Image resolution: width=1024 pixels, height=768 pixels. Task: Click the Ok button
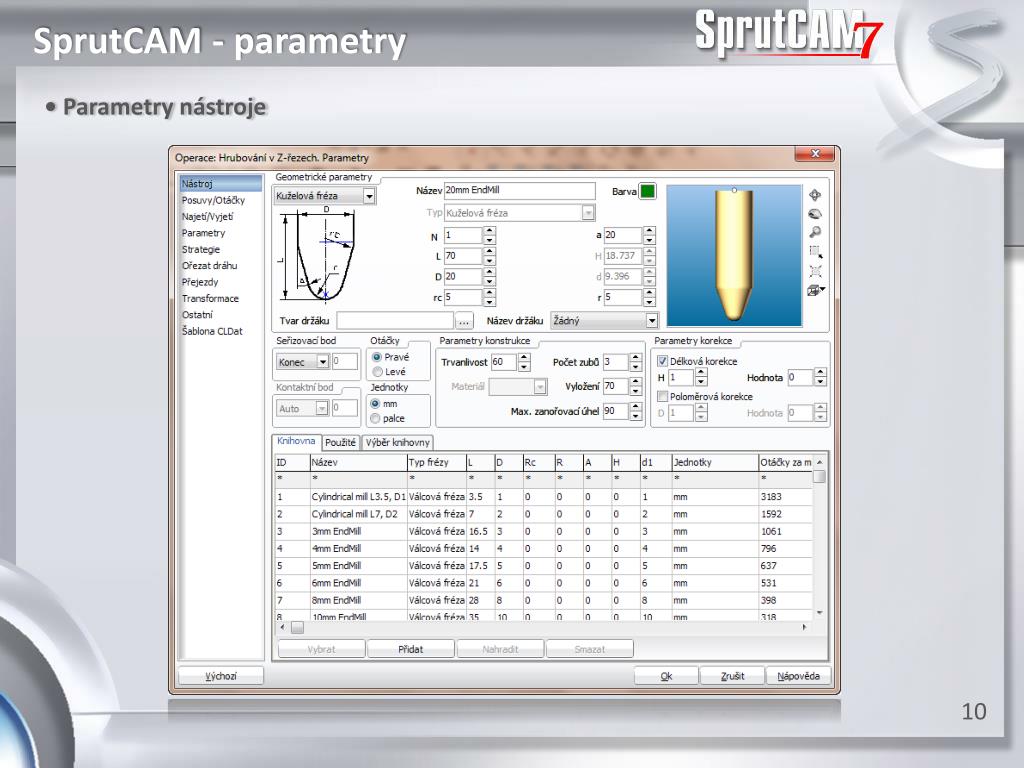[x=666, y=676]
